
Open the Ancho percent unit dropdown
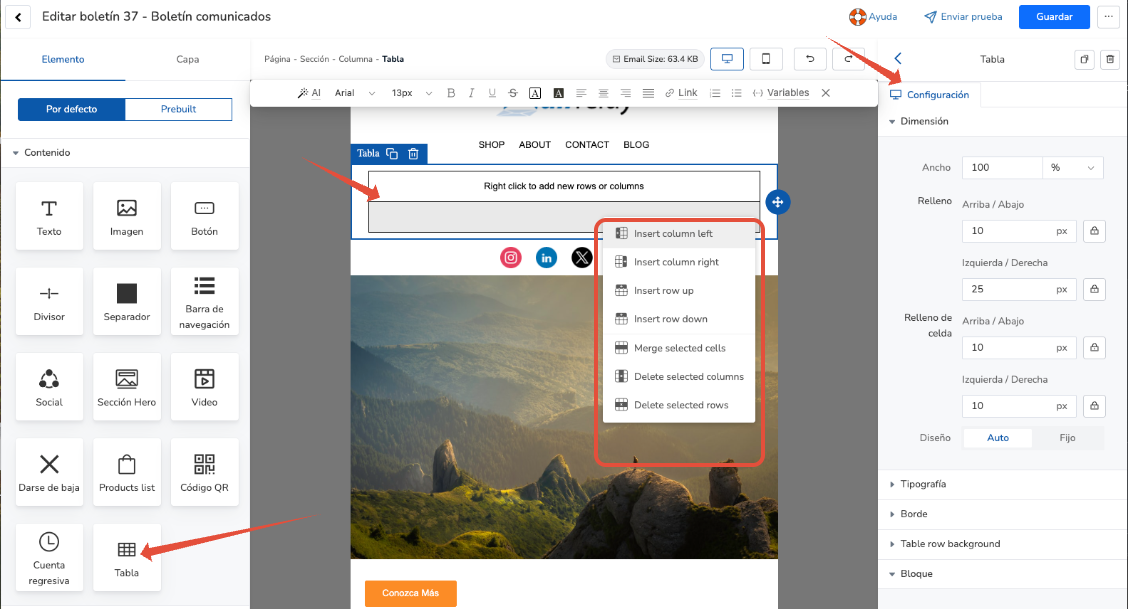coord(1073,168)
